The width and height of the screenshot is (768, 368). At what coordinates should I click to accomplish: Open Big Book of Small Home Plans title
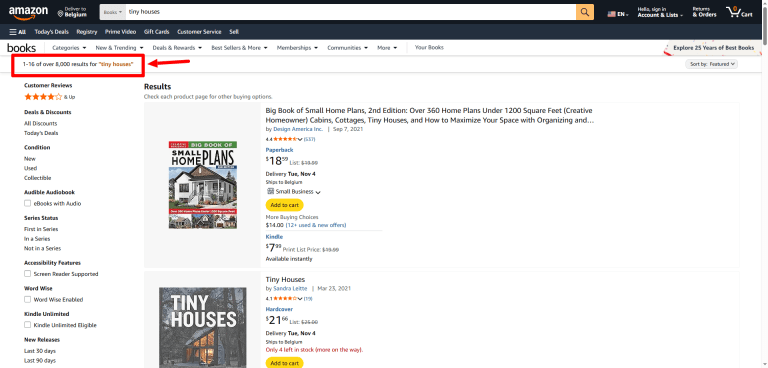(x=430, y=115)
